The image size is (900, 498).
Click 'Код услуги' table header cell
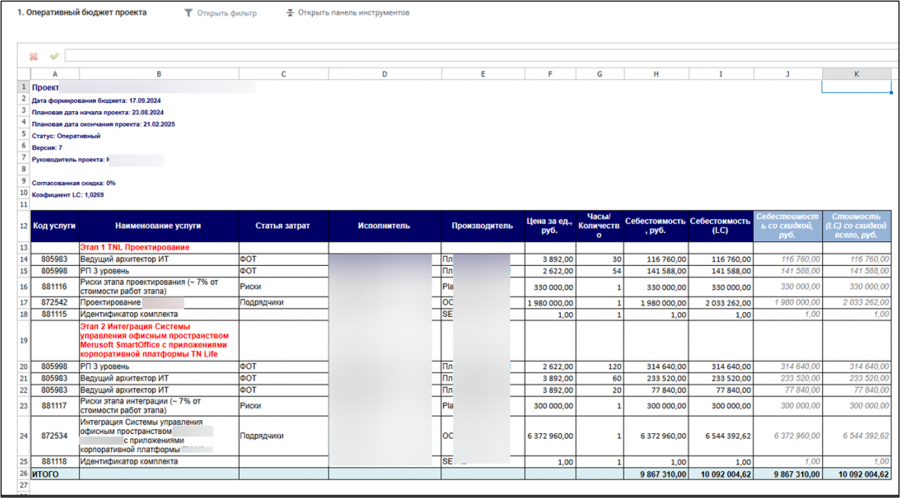54,225
